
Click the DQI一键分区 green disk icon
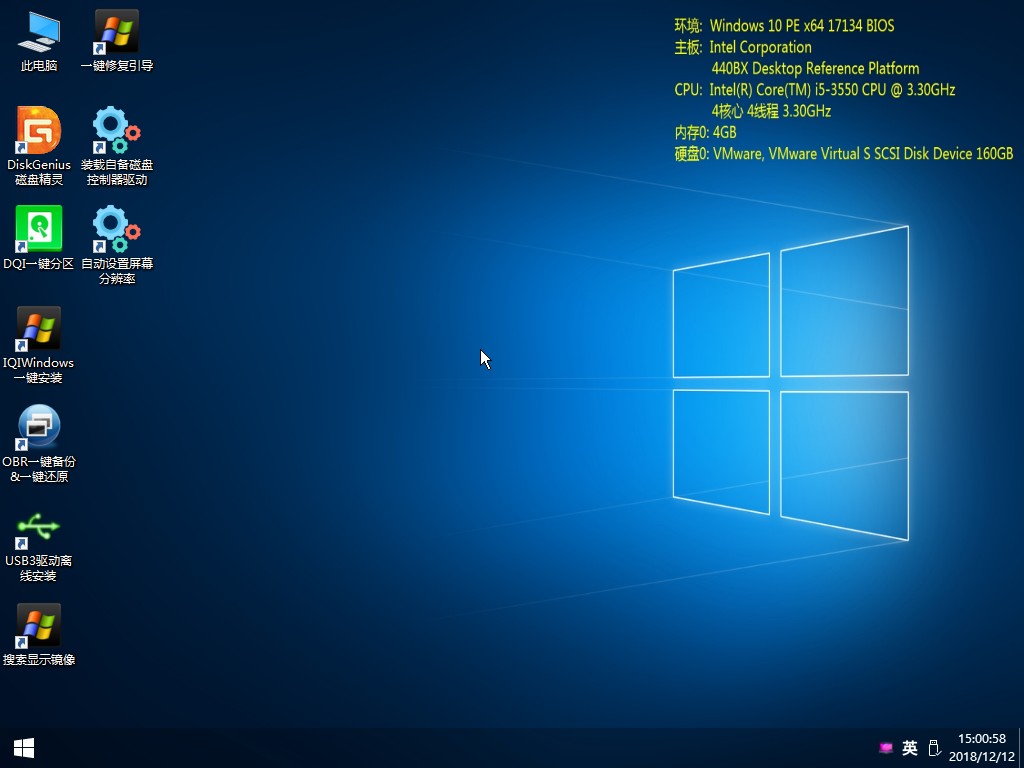coord(39,238)
